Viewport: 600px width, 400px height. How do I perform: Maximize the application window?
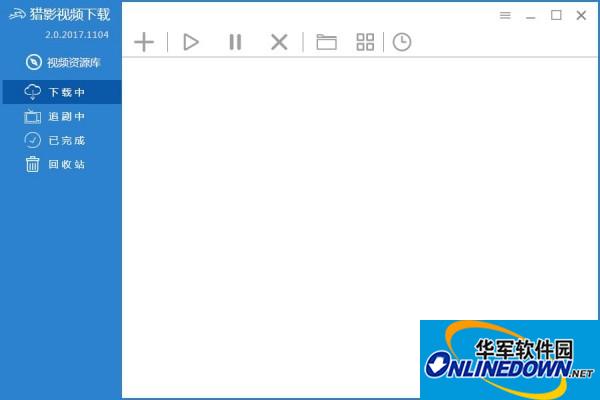tap(556, 15)
